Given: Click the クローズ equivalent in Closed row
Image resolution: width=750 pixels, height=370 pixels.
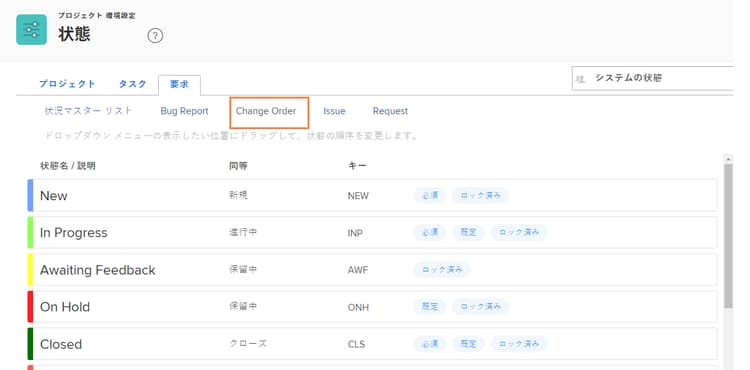Looking at the screenshot, I should point(248,344).
